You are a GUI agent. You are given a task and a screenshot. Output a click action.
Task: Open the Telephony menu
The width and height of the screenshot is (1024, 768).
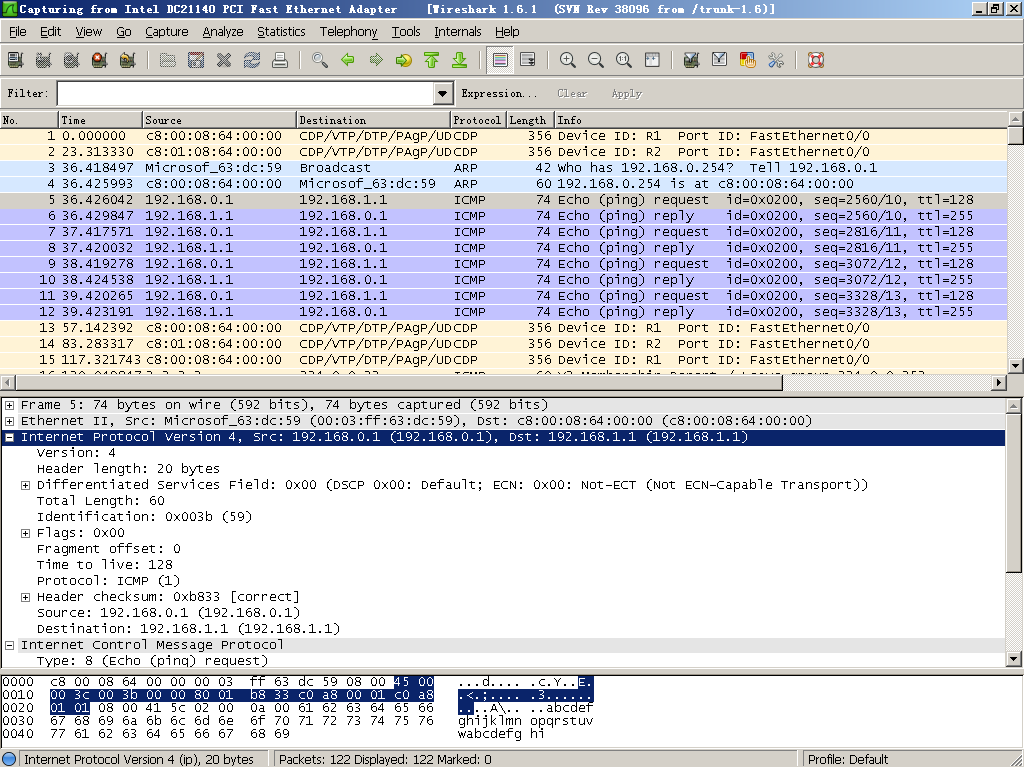click(x=349, y=31)
